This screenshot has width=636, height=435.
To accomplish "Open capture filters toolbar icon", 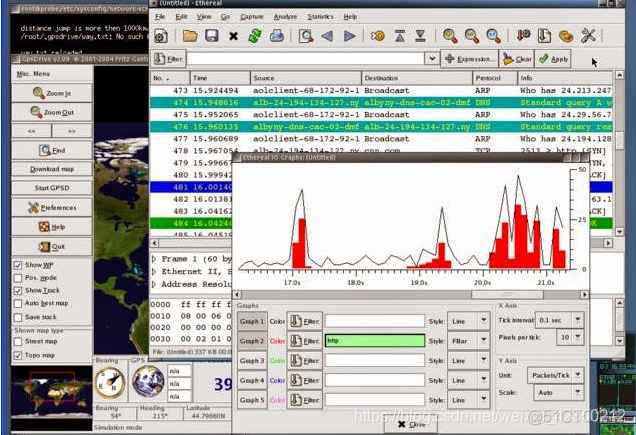I will coord(523,36).
